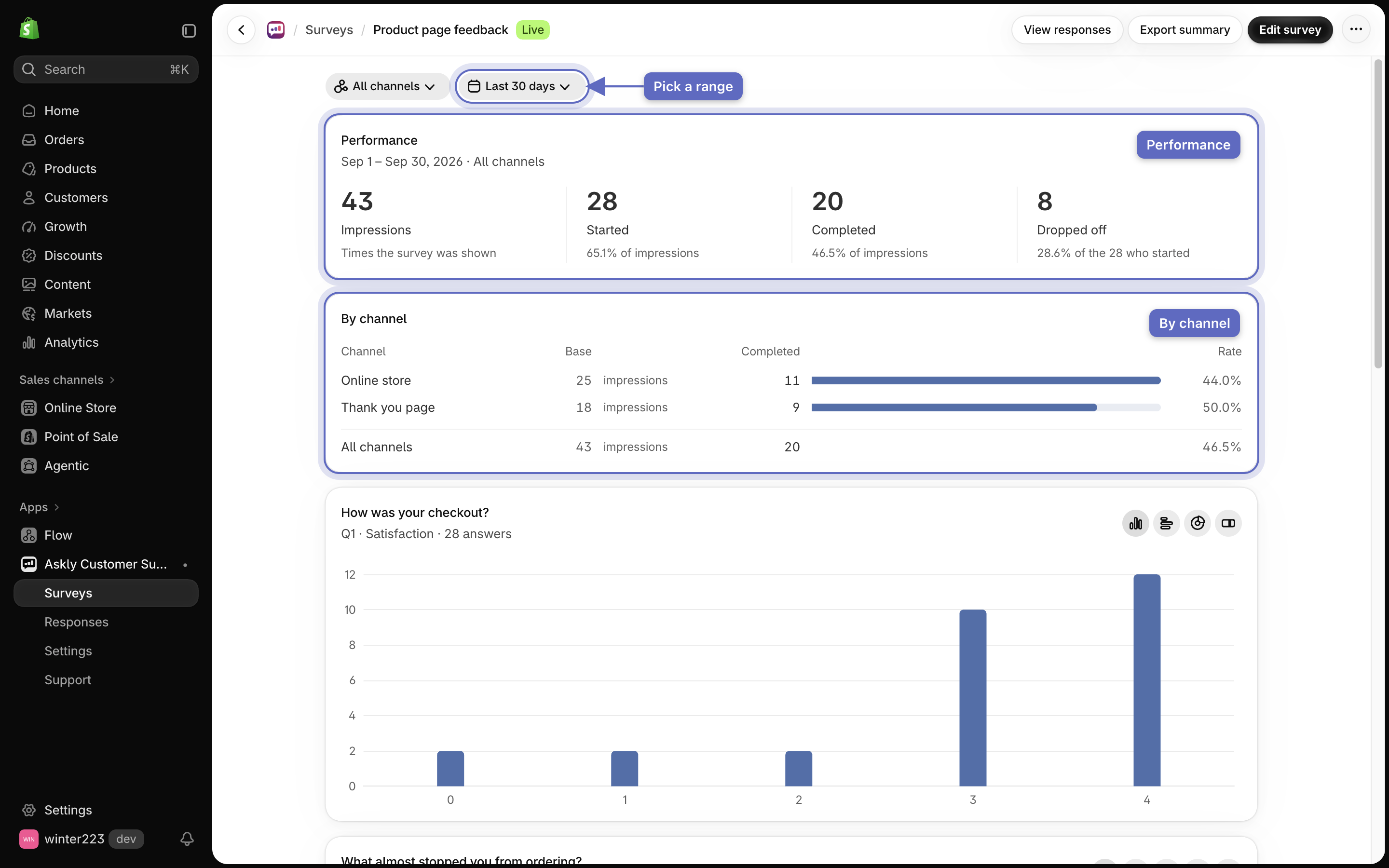Screen dimensions: 1389x868
Task: Open Content section
Action: (106, 284)
